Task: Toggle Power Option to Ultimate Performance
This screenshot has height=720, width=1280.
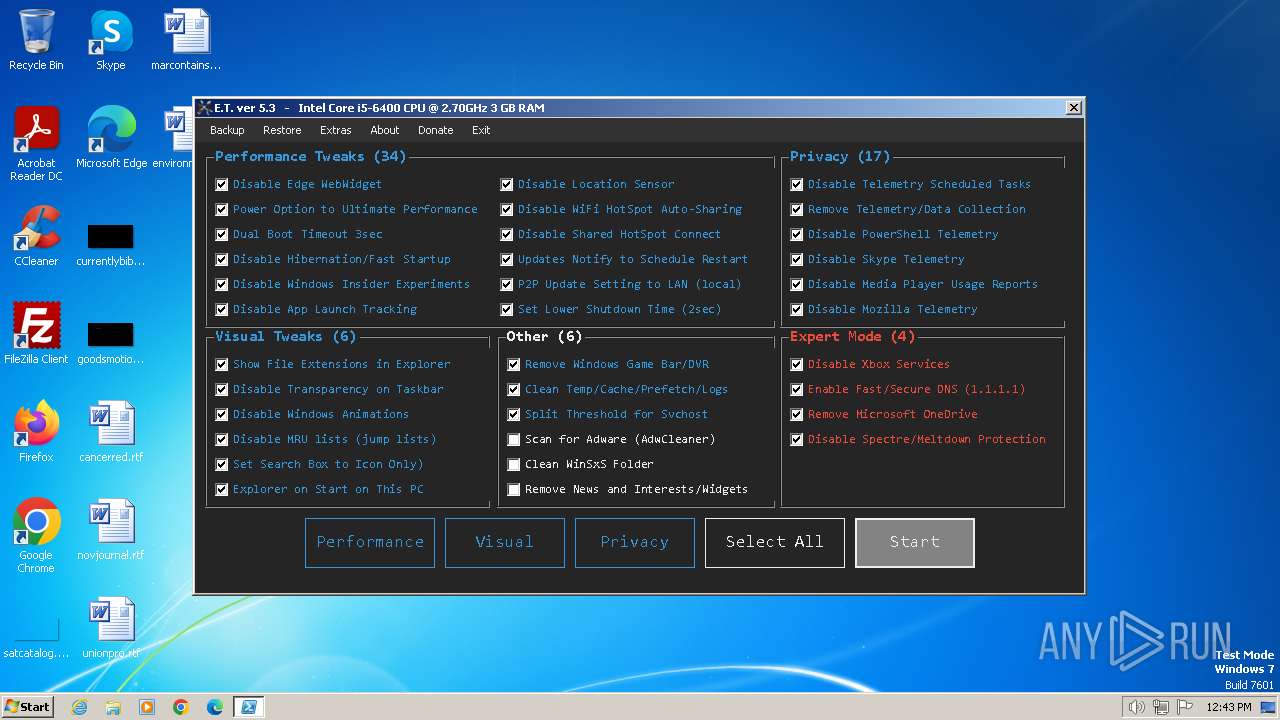Action: pos(222,210)
